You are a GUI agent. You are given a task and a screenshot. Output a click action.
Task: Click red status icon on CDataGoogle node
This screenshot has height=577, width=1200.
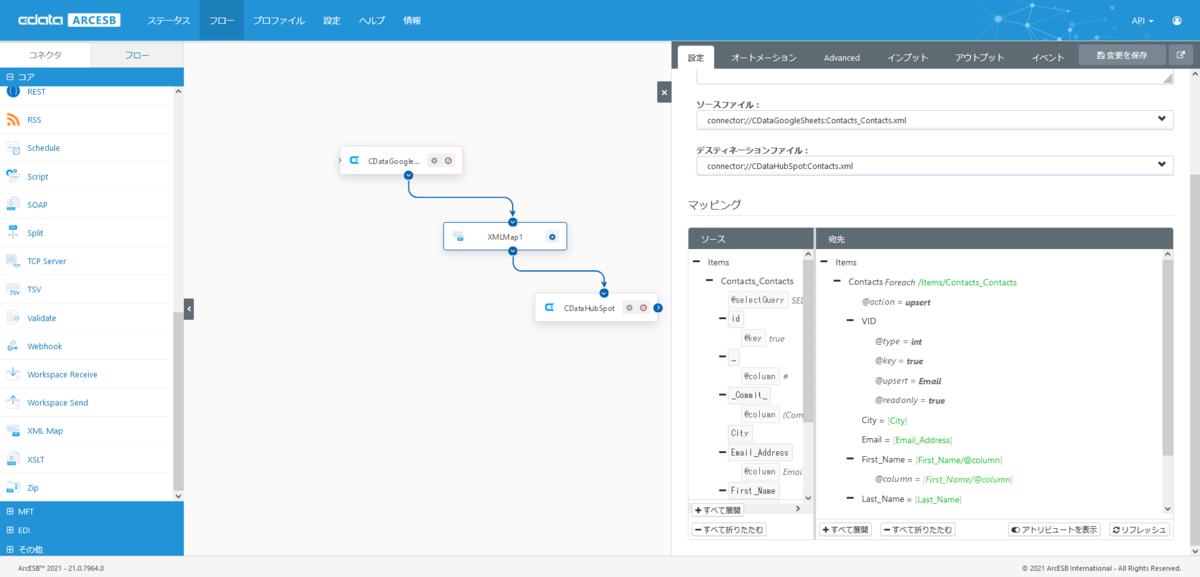[x=448, y=160]
